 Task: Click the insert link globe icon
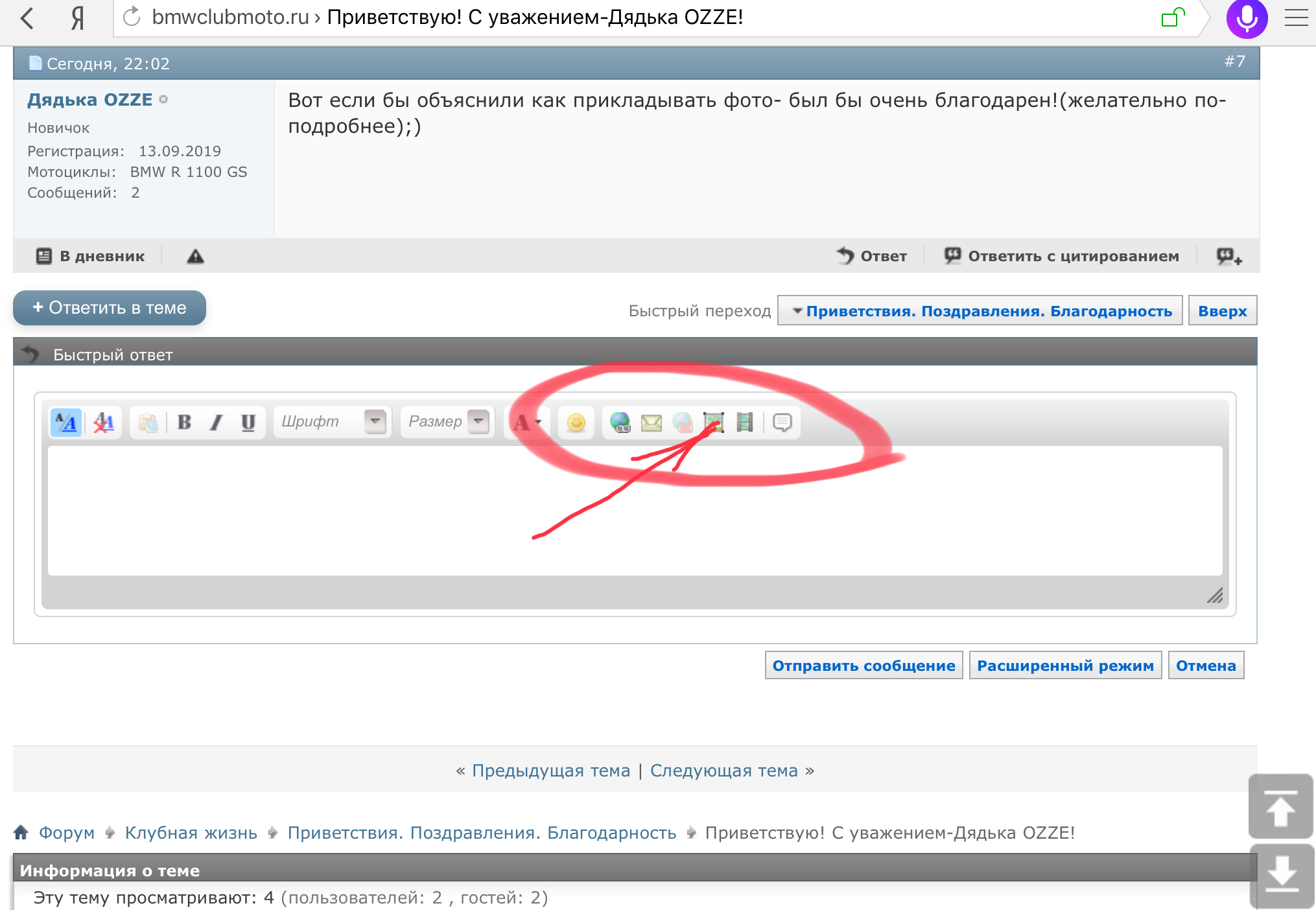620,423
